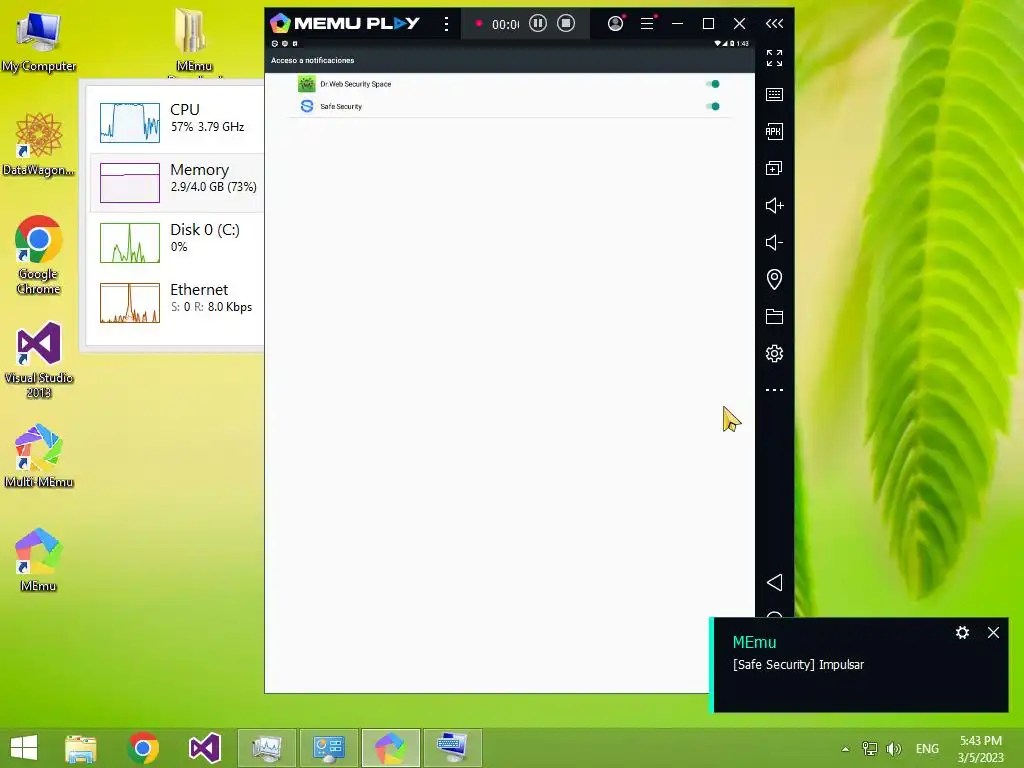Click the Ethernet throughput graph thumbnail

(x=129, y=303)
